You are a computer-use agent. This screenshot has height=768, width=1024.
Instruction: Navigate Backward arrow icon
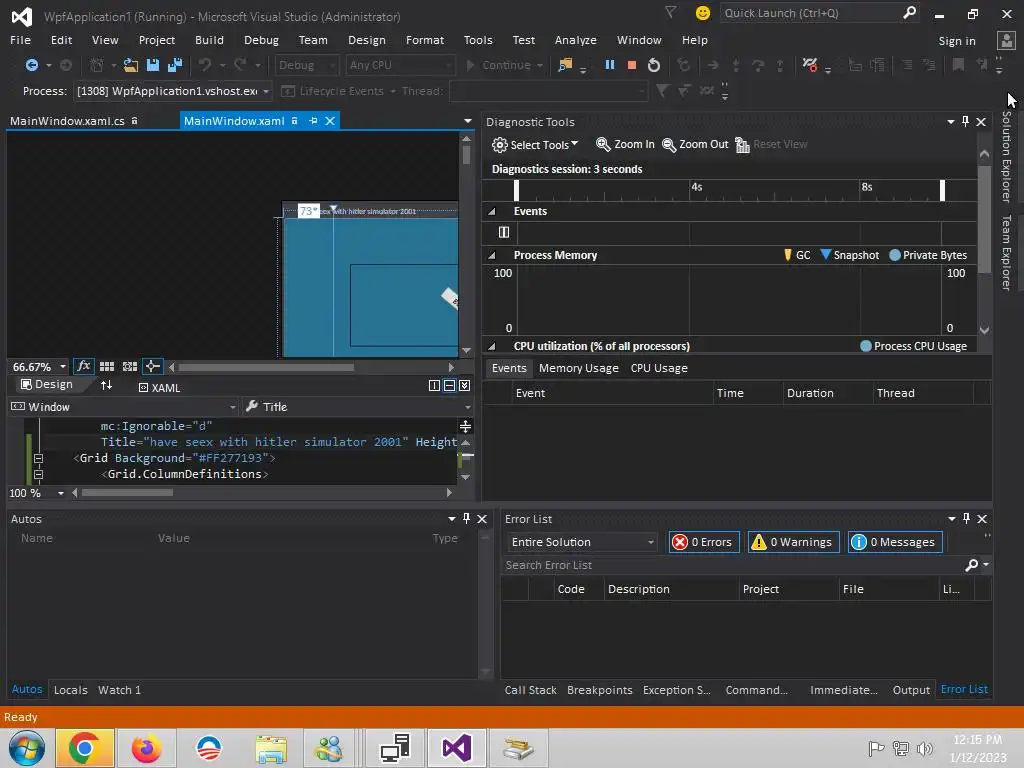[x=31, y=65]
